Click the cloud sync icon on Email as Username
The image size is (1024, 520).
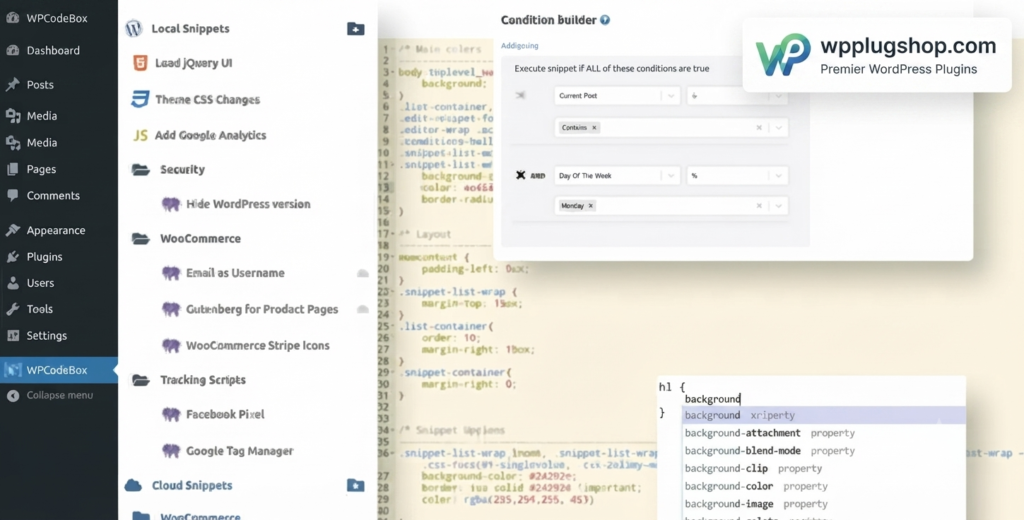coord(362,273)
